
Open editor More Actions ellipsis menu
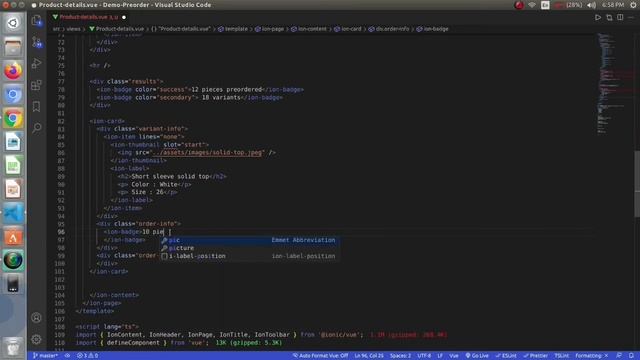[x=631, y=18]
